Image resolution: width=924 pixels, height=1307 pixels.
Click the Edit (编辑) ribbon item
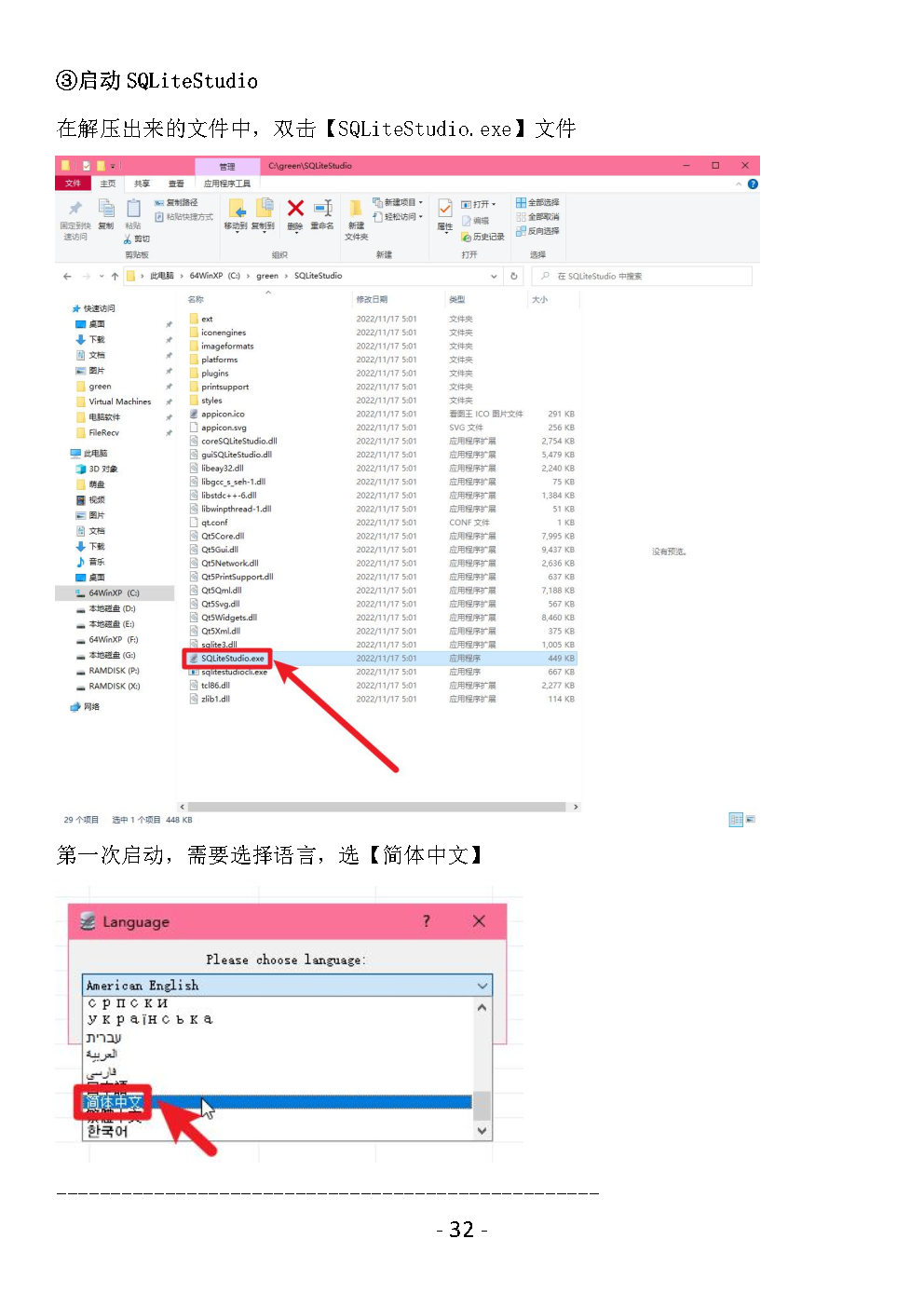coord(476,222)
